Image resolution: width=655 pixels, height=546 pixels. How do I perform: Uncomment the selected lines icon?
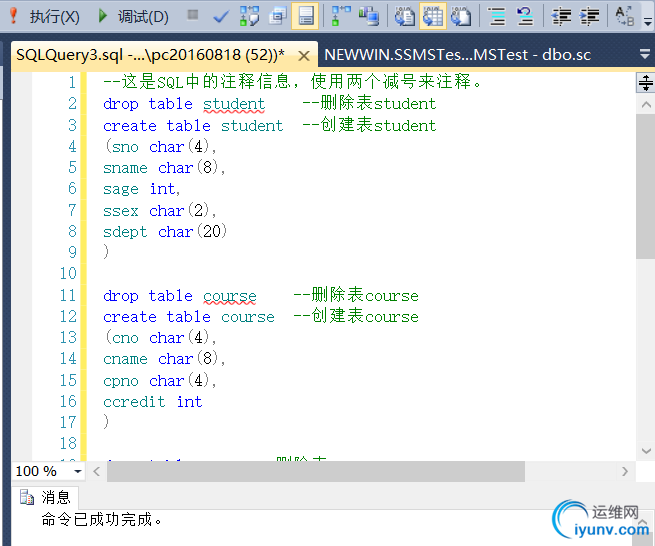[x=525, y=16]
